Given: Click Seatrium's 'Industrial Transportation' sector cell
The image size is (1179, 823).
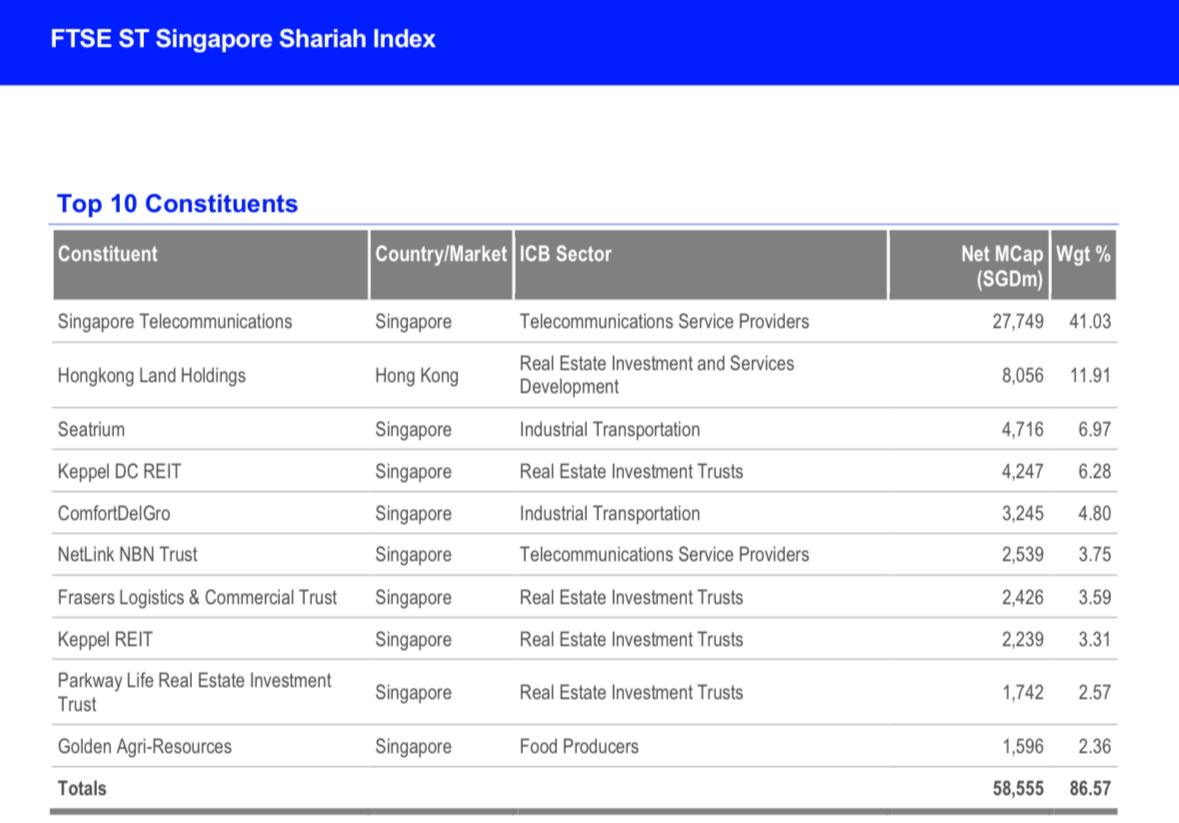Looking at the screenshot, I should point(610,430).
